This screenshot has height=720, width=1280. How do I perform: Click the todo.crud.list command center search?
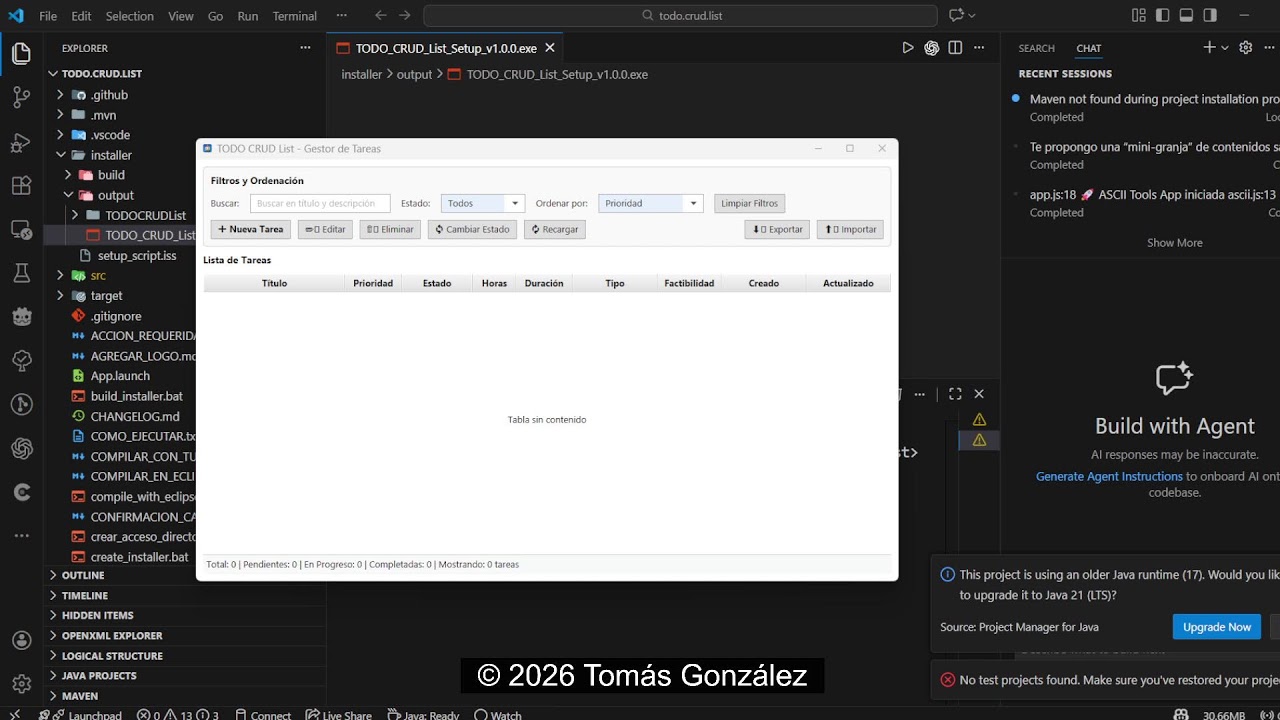680,16
